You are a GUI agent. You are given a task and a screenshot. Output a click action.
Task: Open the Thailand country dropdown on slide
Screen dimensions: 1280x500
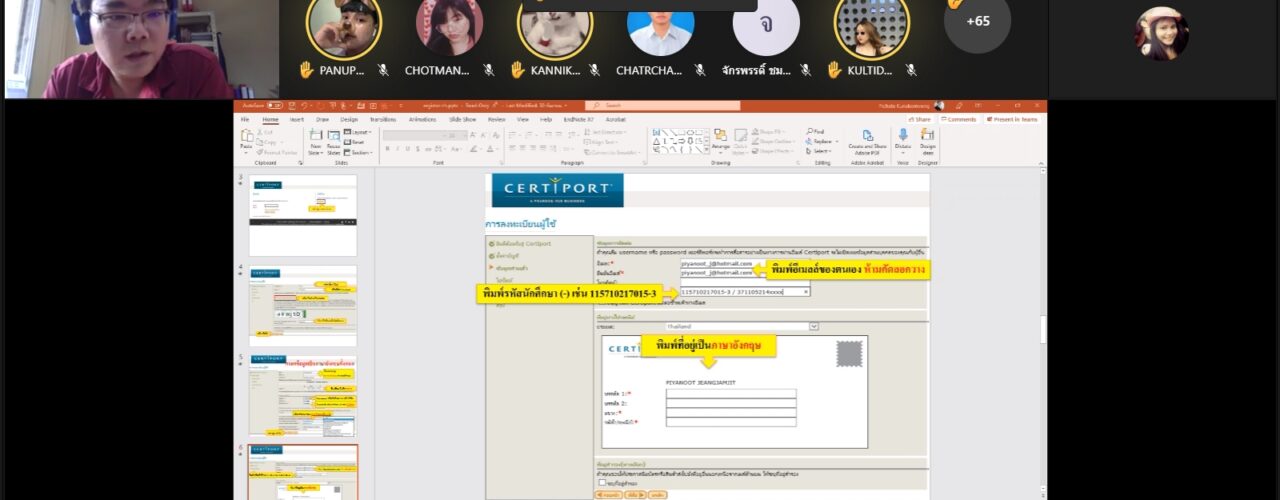coord(813,326)
